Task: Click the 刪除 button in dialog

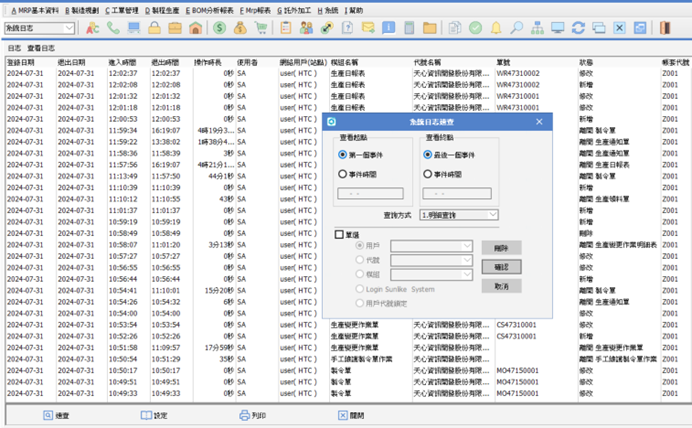Action: 501,248
